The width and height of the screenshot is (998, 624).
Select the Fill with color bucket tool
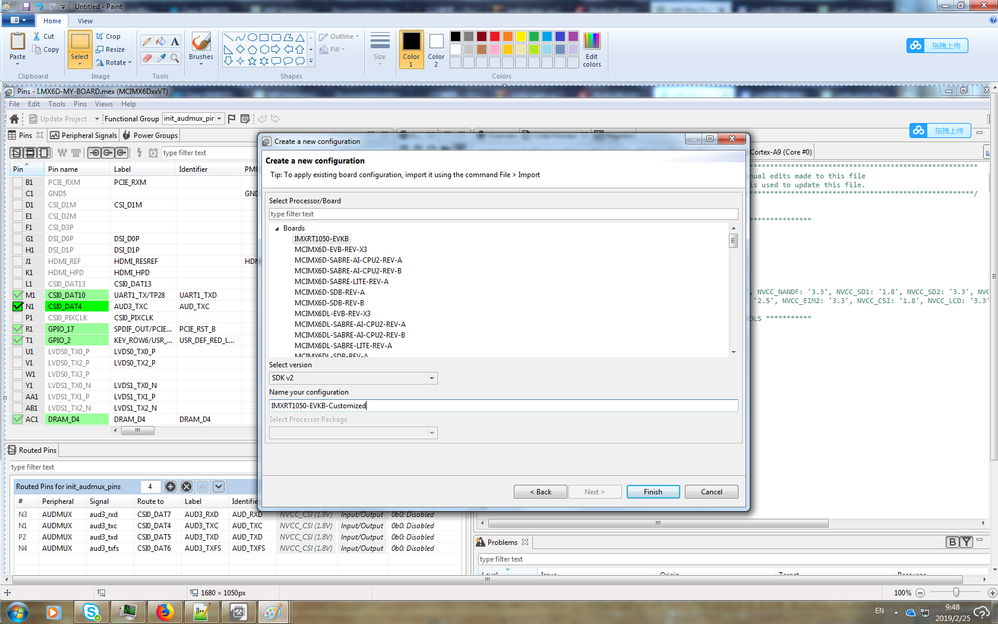[x=160, y=41]
